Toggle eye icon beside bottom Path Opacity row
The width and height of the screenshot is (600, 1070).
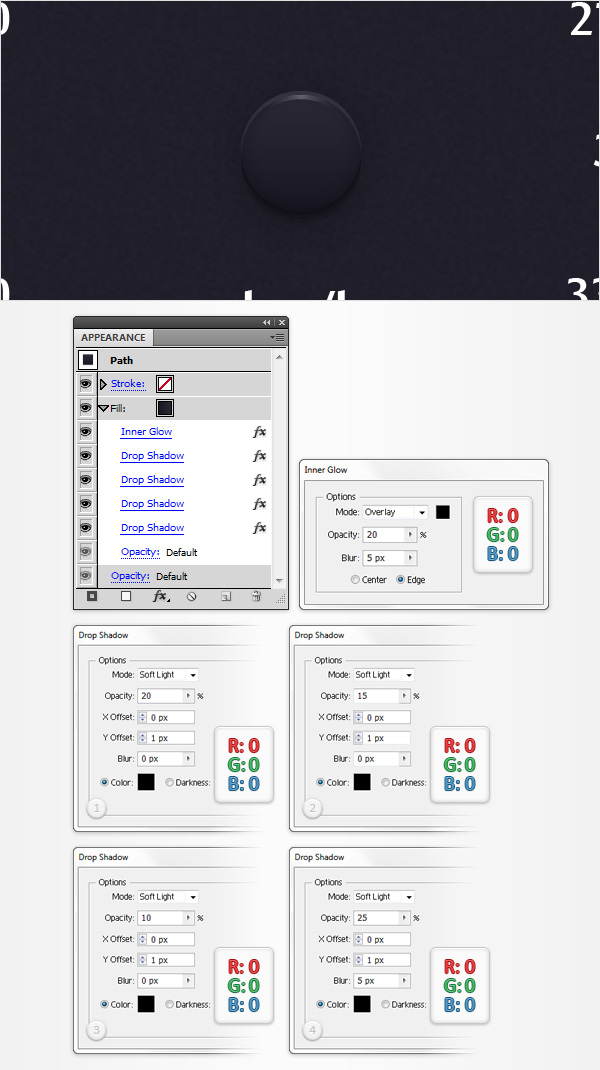tap(86, 576)
